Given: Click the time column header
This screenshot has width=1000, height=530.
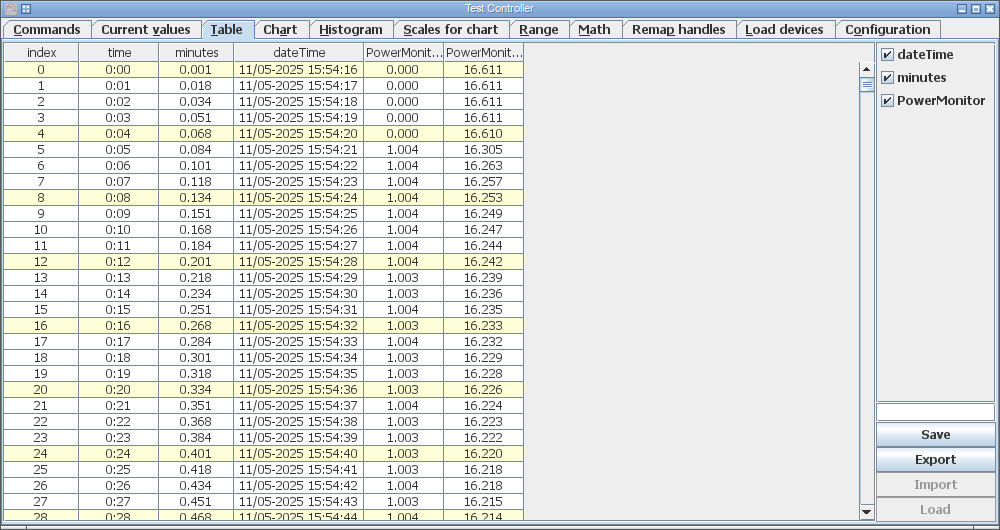Looking at the screenshot, I should tap(119, 53).
